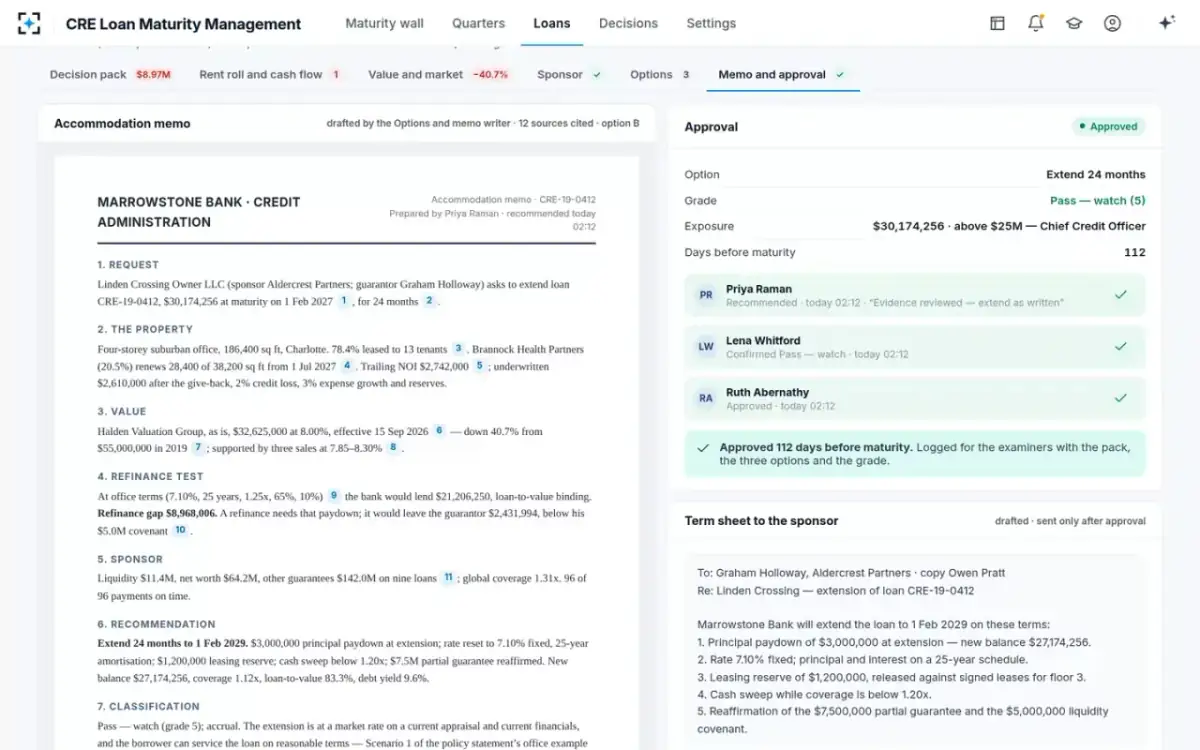Click days before maturity value 112
This screenshot has height=750, width=1200.
pos(1135,252)
